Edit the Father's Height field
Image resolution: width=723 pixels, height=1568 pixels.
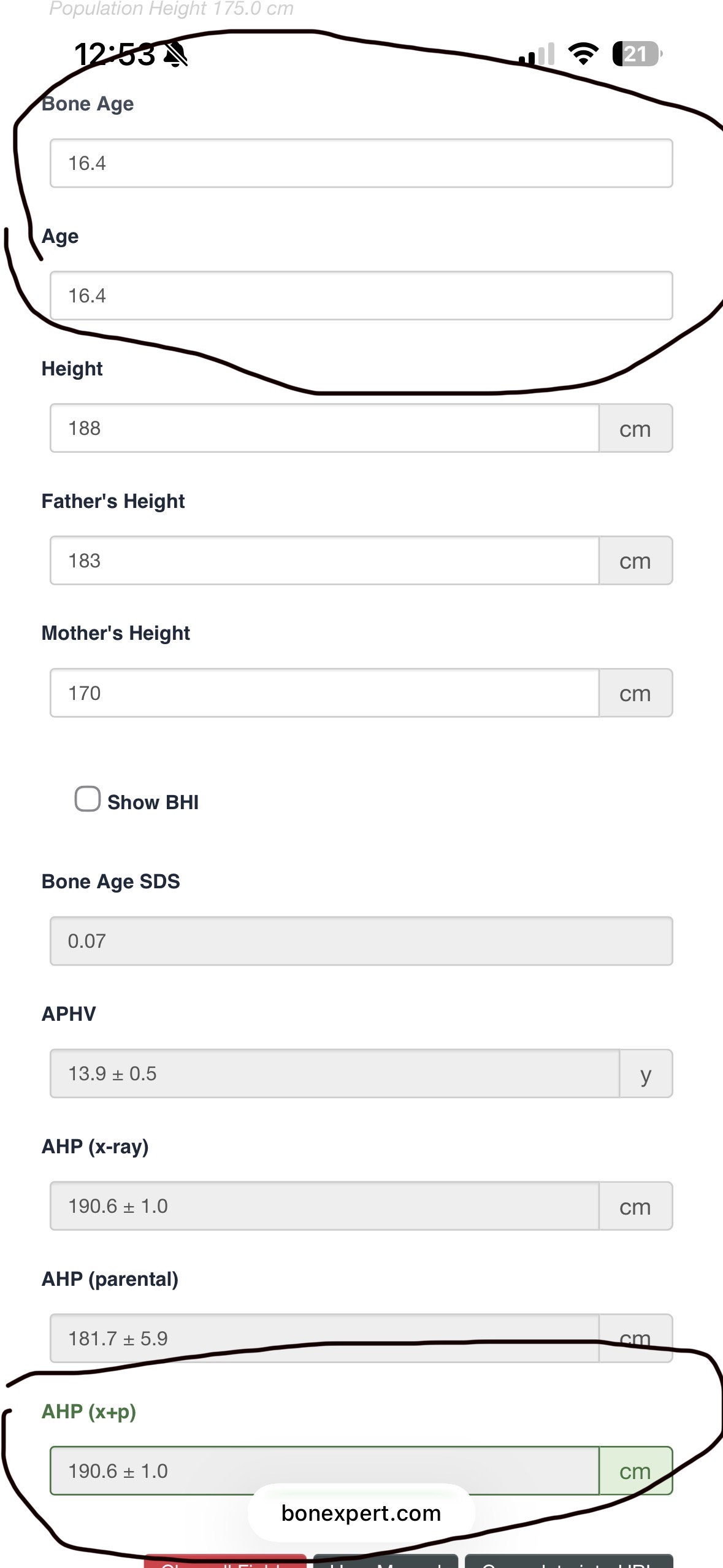(324, 561)
